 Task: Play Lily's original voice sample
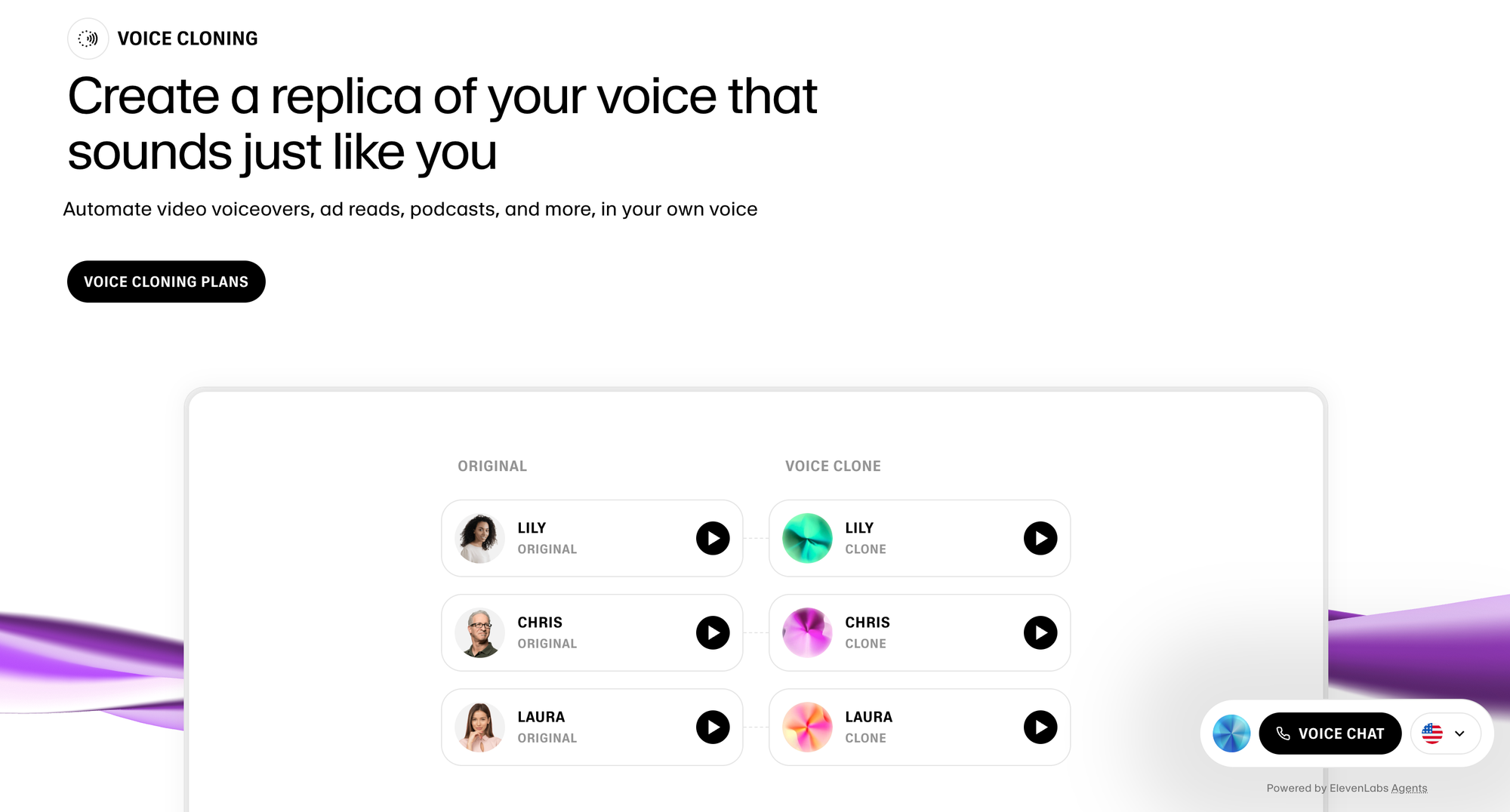click(711, 538)
